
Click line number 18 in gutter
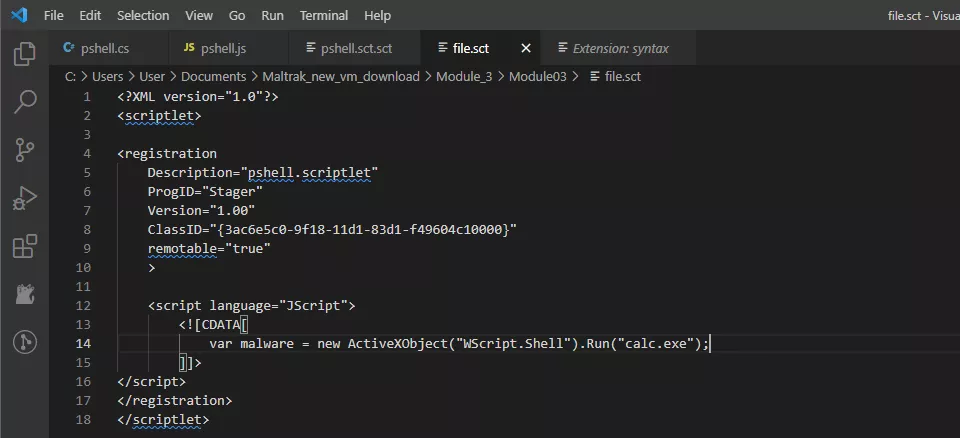point(83,419)
